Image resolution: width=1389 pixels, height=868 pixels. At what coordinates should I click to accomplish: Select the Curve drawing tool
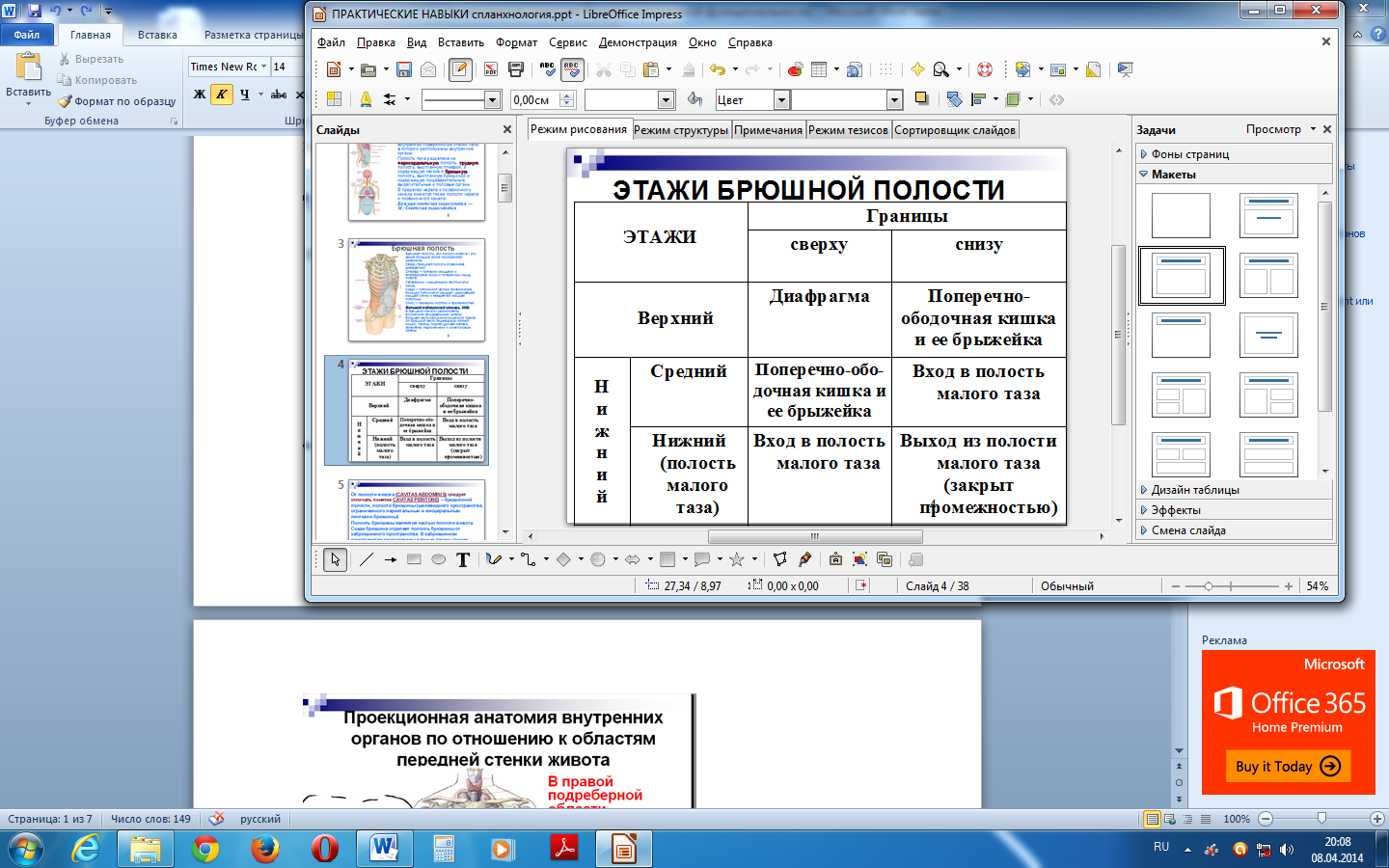coord(493,559)
